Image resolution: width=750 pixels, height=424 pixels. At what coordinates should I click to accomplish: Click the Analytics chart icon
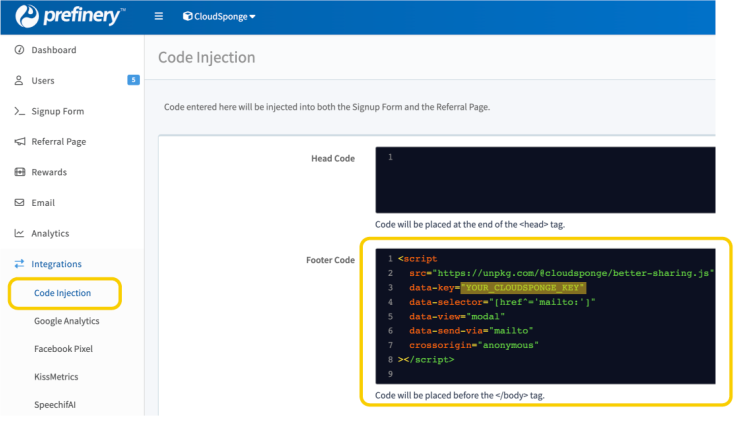(19, 234)
